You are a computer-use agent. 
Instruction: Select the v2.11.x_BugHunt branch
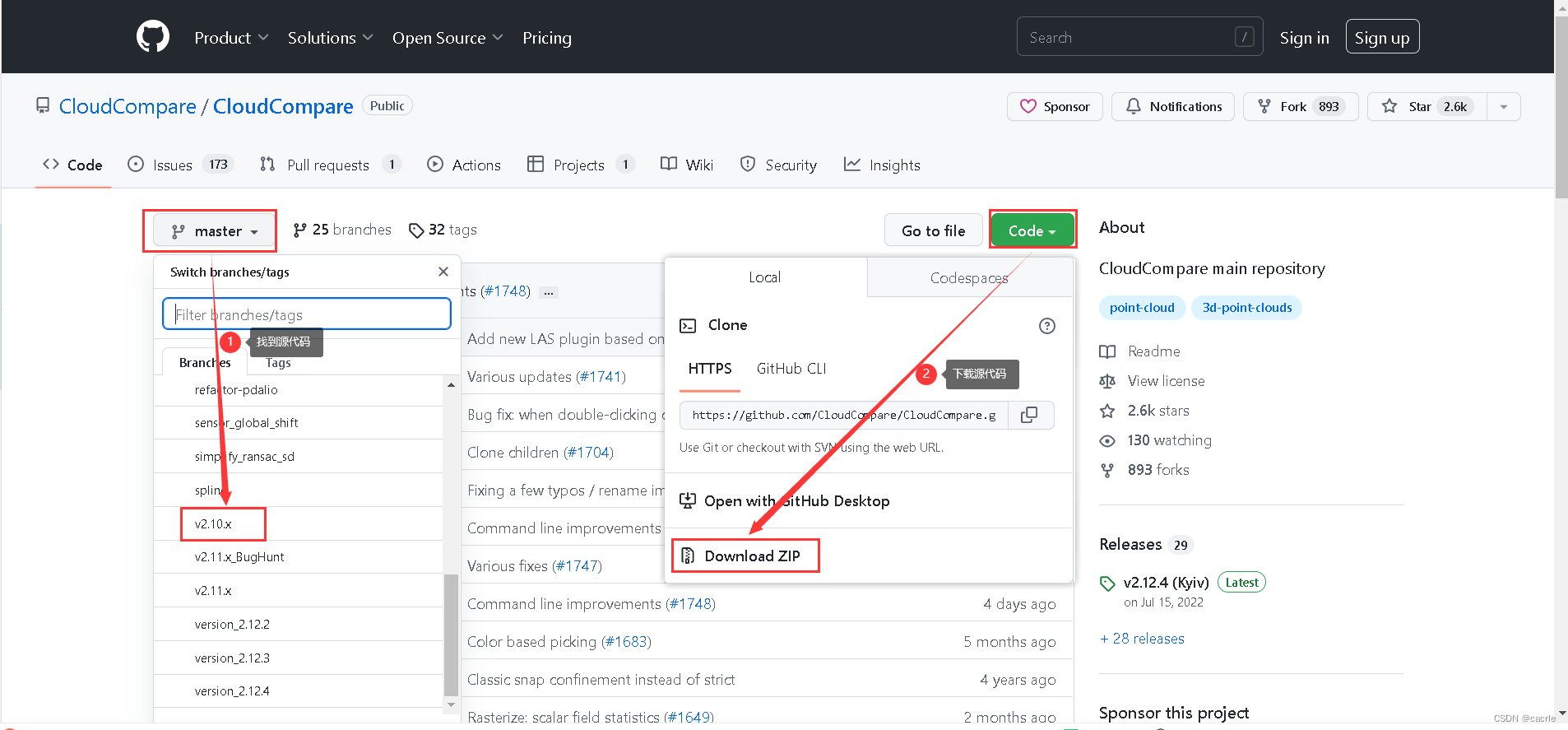(298, 557)
